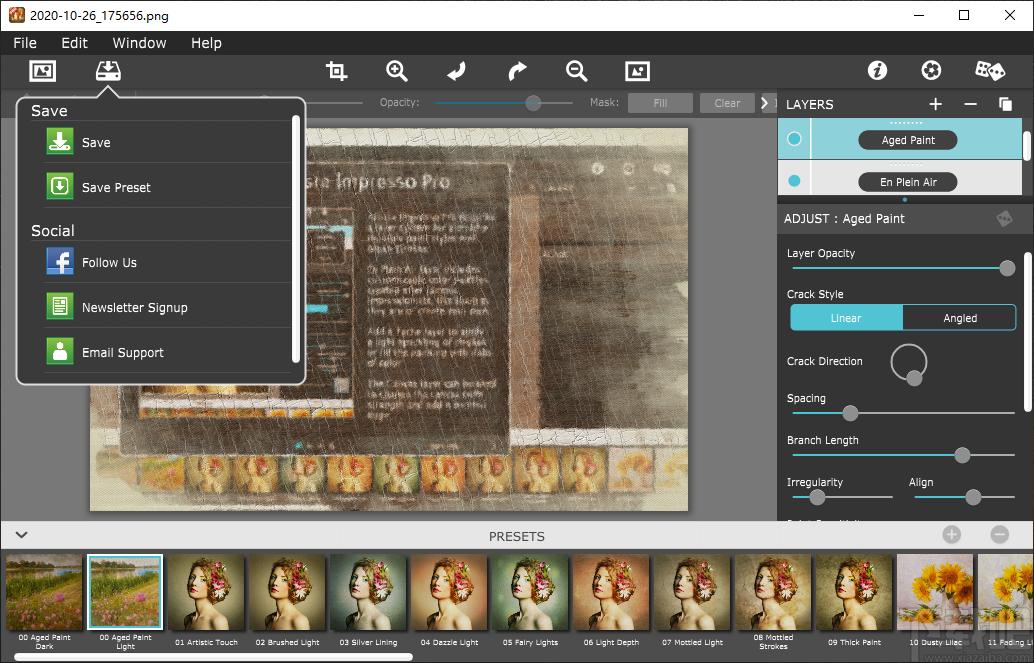Toggle visibility of Aged Paint layer
The width and height of the screenshot is (1034, 663).
click(x=795, y=139)
